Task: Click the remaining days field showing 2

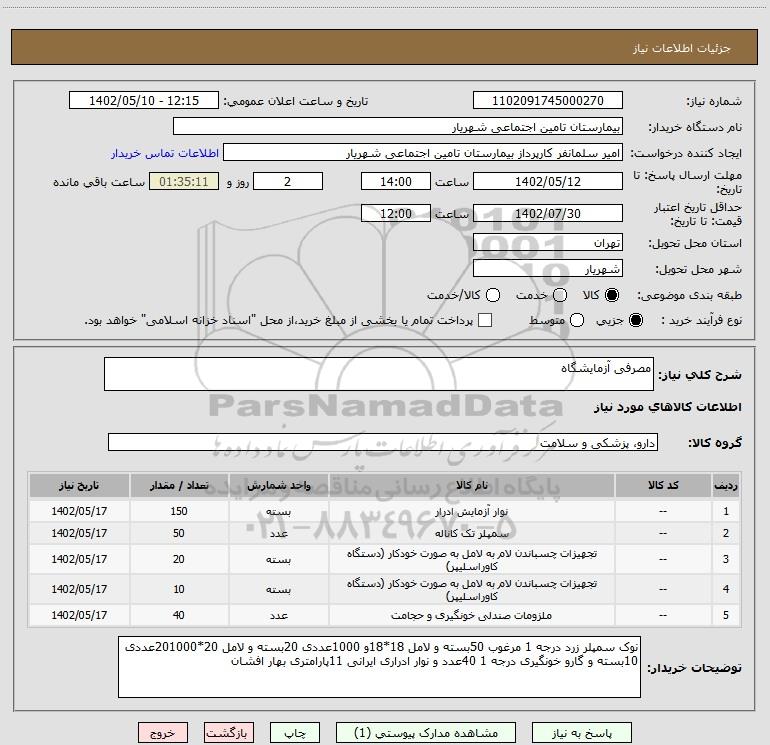Action: click(x=288, y=181)
